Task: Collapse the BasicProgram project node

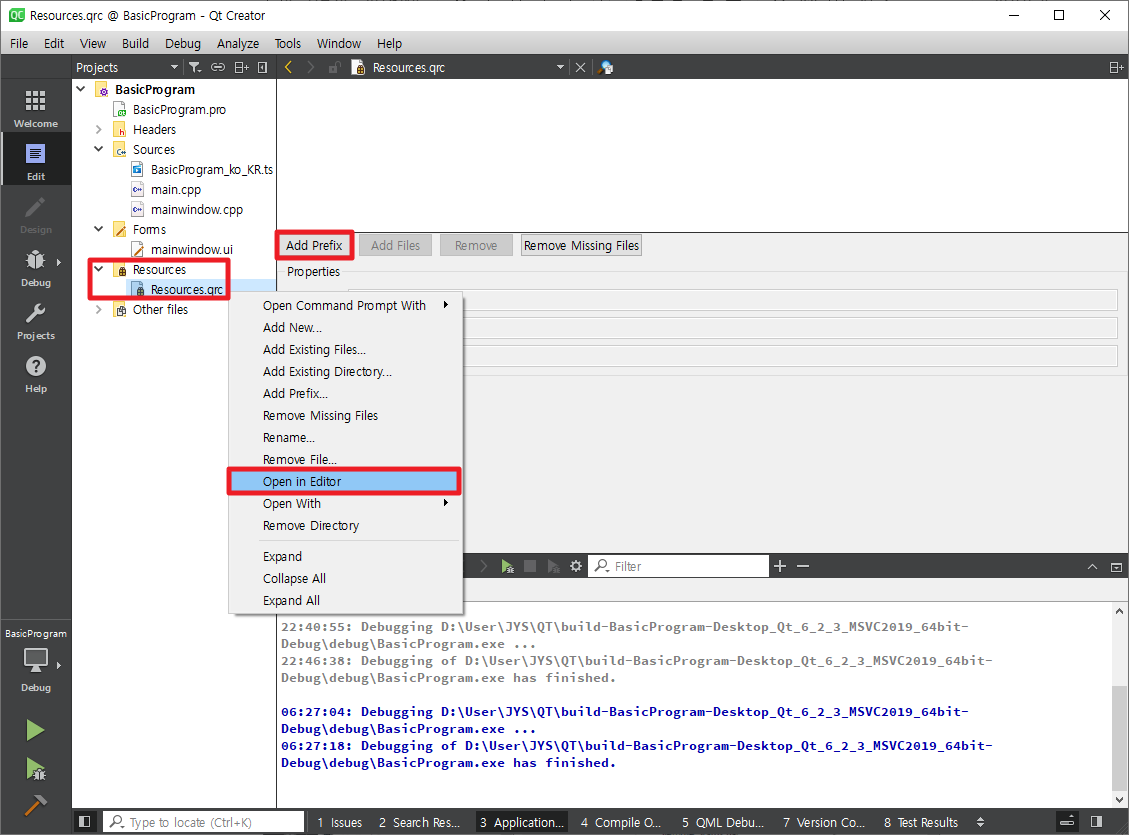Action: pyautogui.click(x=81, y=89)
